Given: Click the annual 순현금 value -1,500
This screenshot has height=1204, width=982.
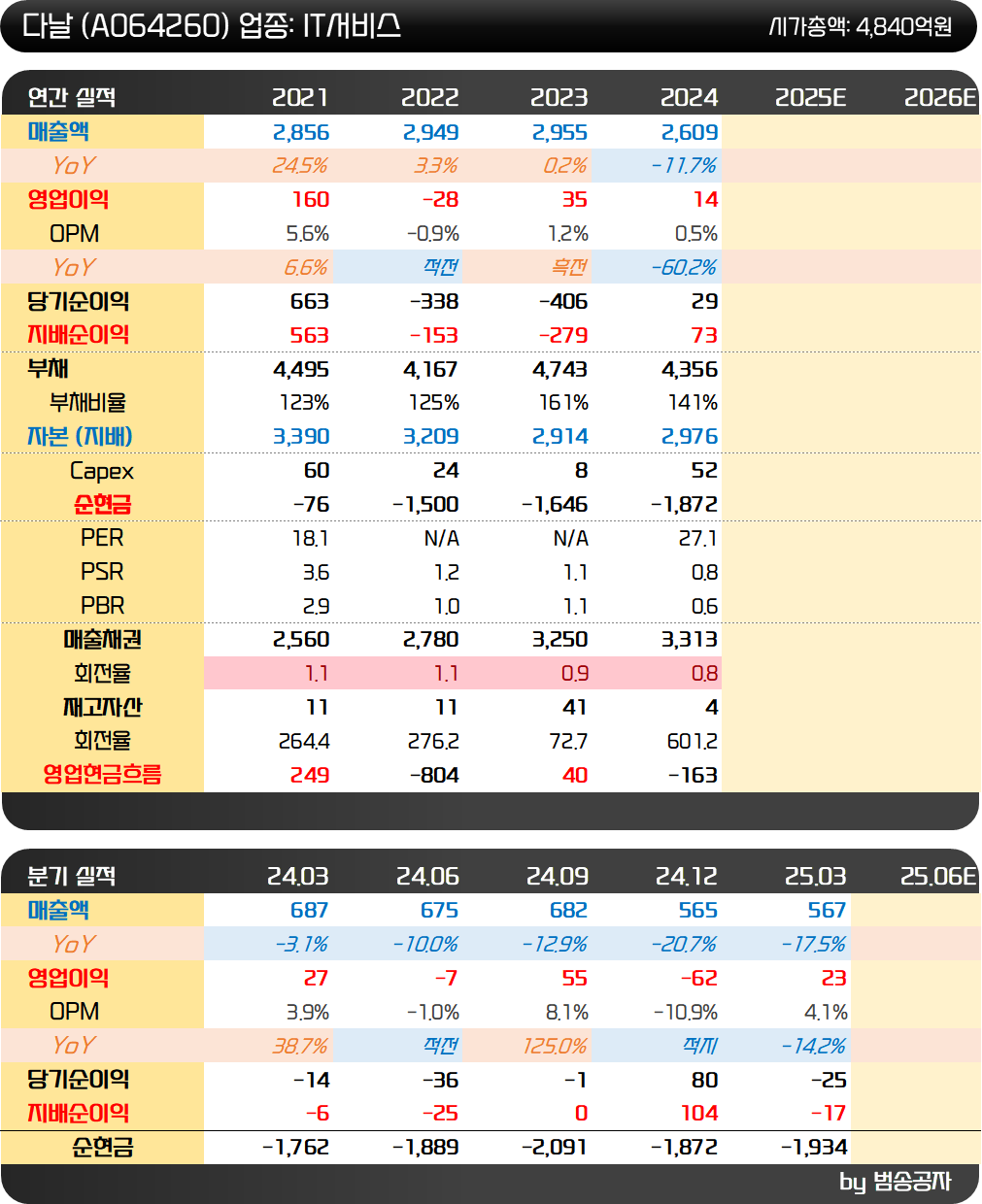Looking at the screenshot, I should (x=425, y=504).
